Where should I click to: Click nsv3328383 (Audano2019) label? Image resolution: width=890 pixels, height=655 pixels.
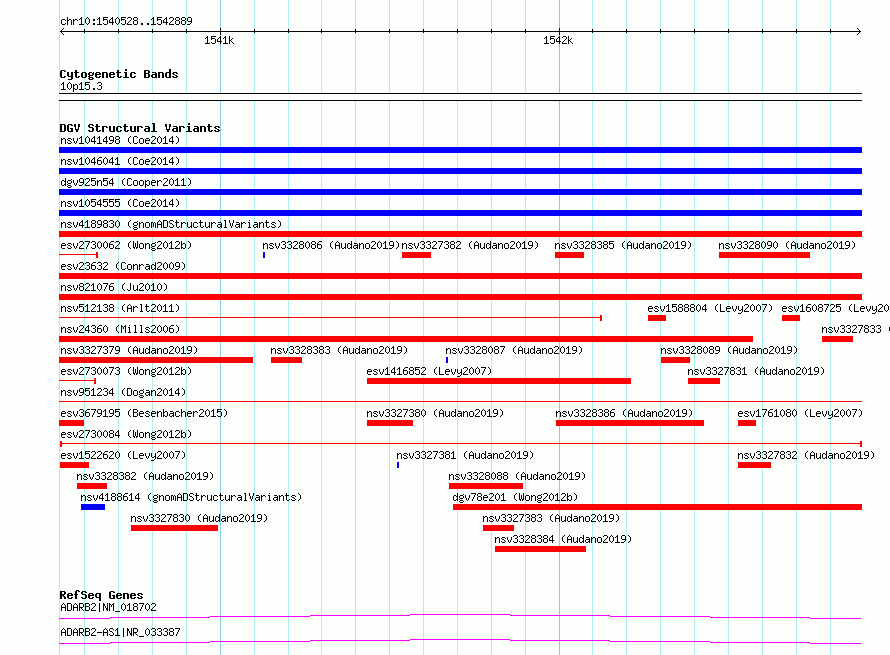[x=339, y=350]
